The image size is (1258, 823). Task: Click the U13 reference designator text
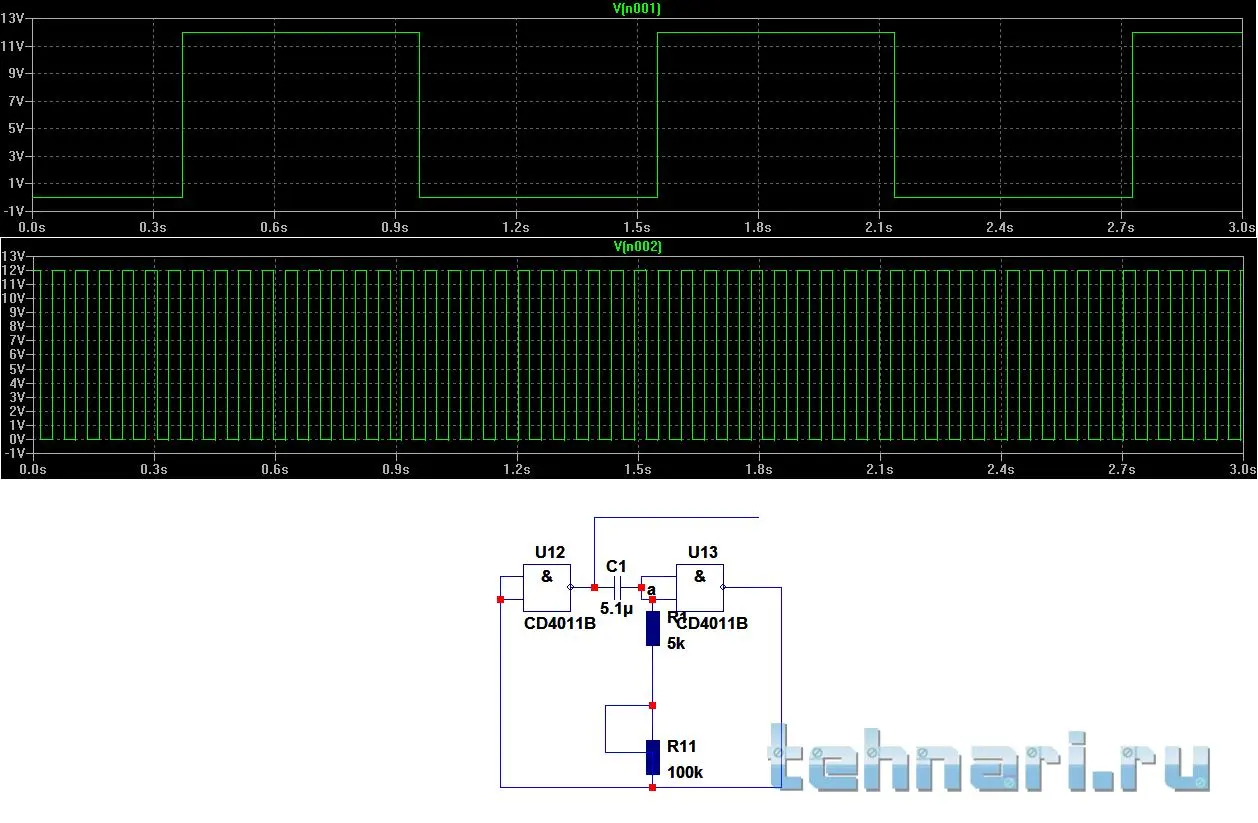tap(703, 552)
